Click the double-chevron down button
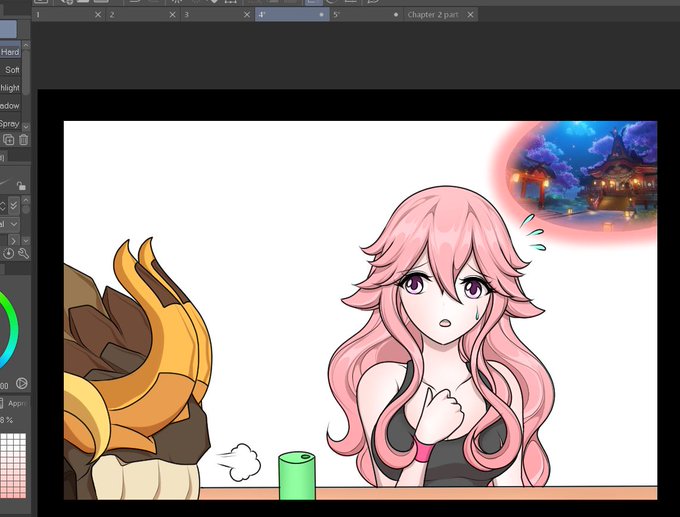 pyautogui.click(x=14, y=206)
